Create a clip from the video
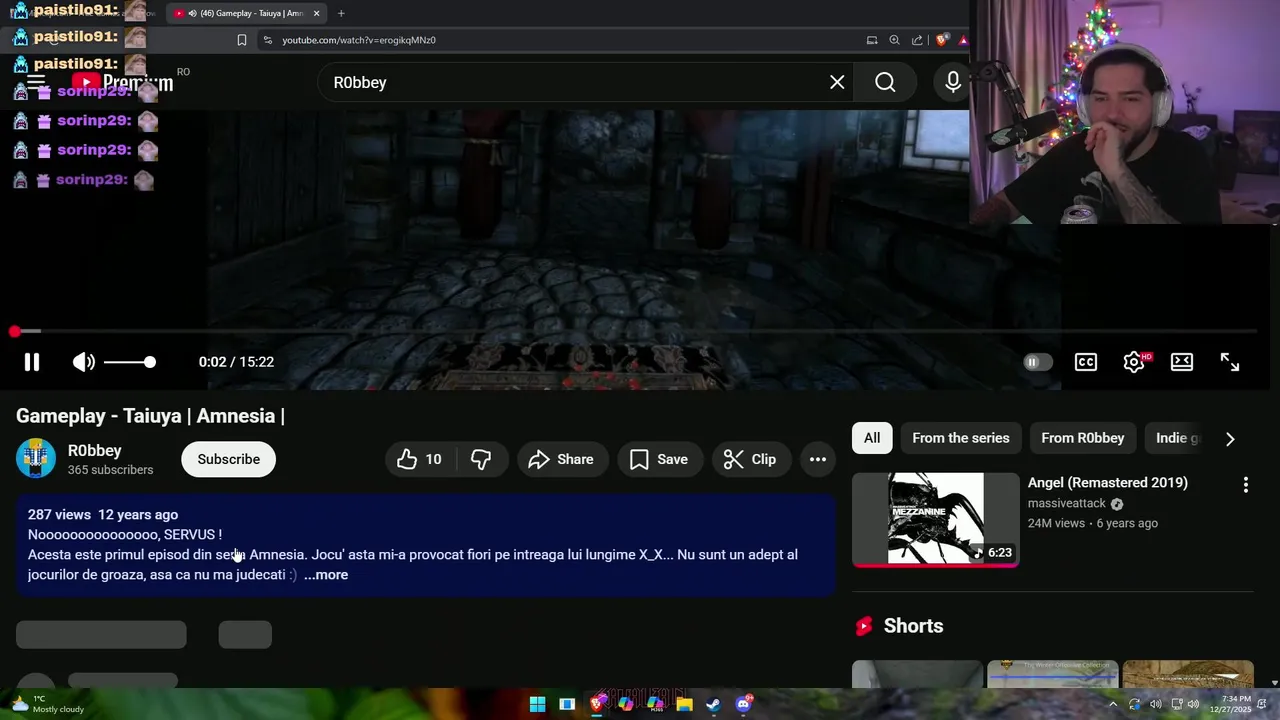 click(750, 459)
